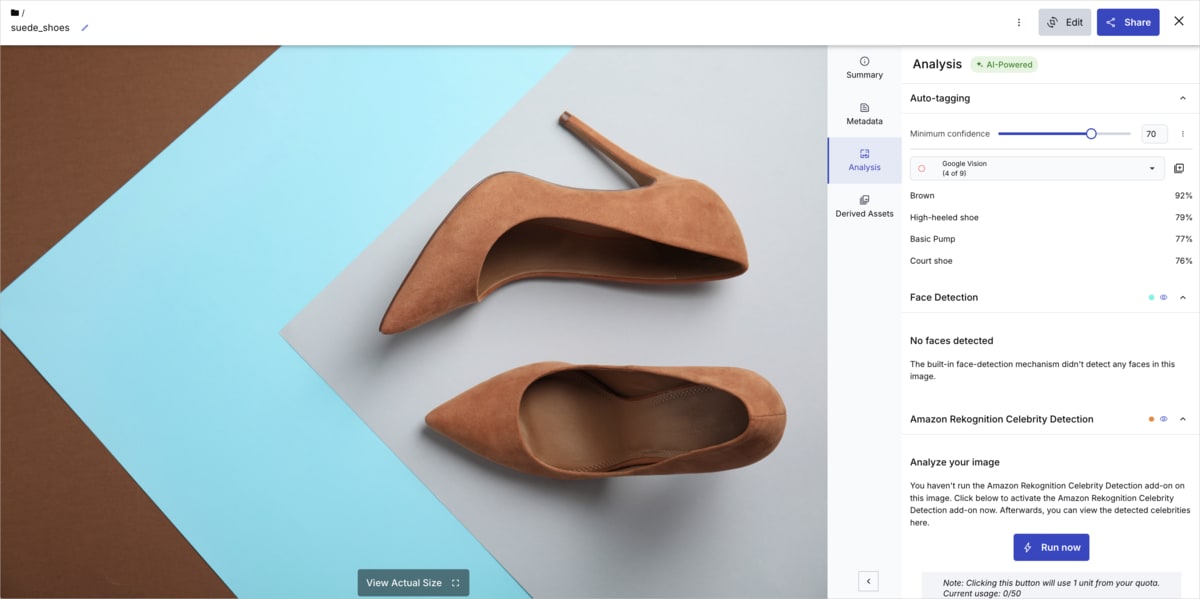Toggle Face Detection overlay eye icon
This screenshot has width=1200, height=599.
[x=1164, y=297]
